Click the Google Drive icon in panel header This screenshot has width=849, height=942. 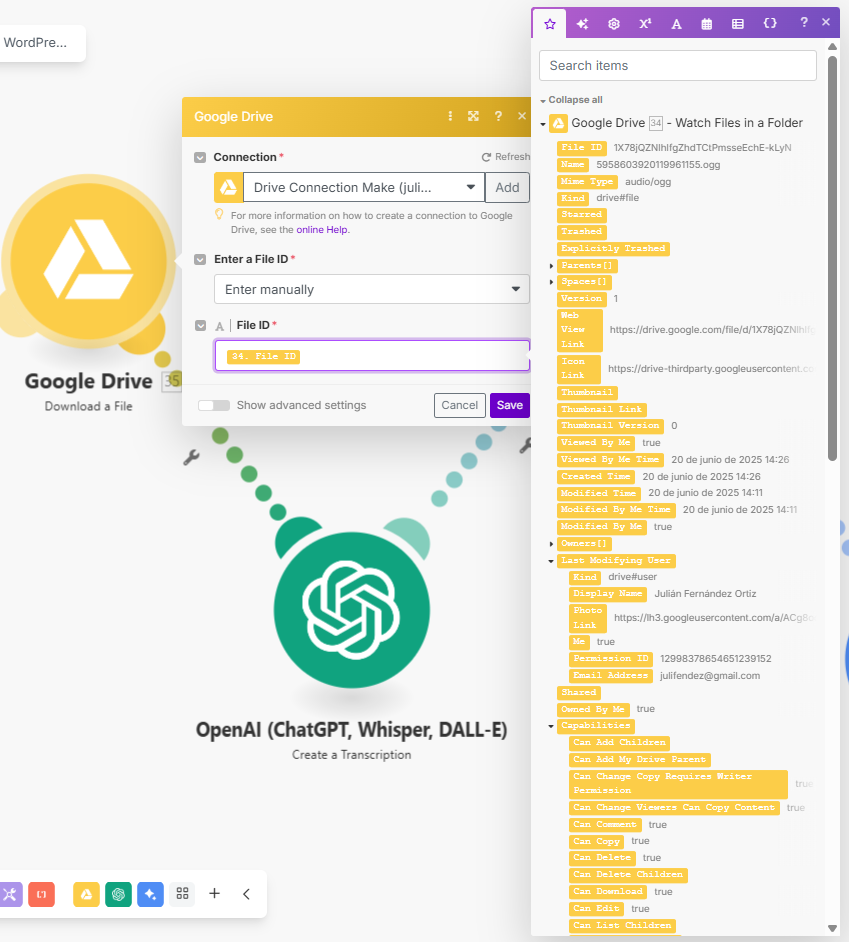point(558,123)
